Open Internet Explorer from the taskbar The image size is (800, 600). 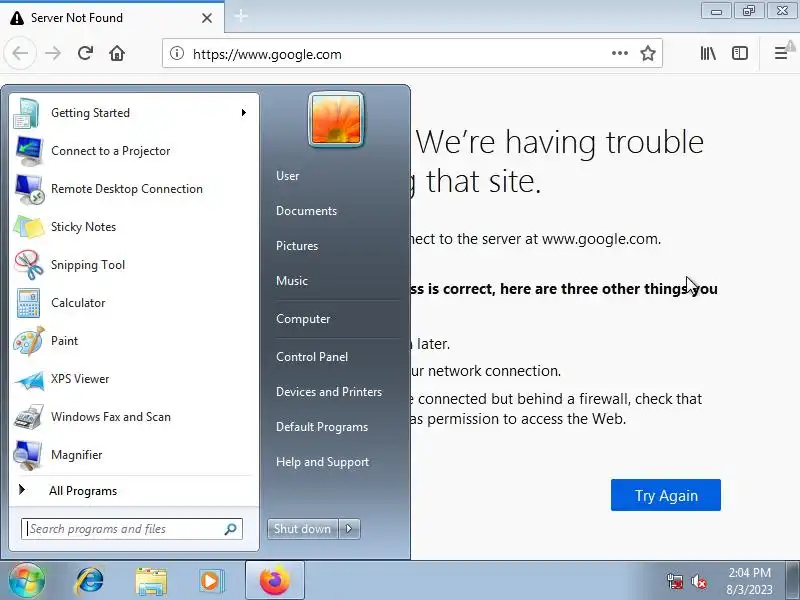90,581
